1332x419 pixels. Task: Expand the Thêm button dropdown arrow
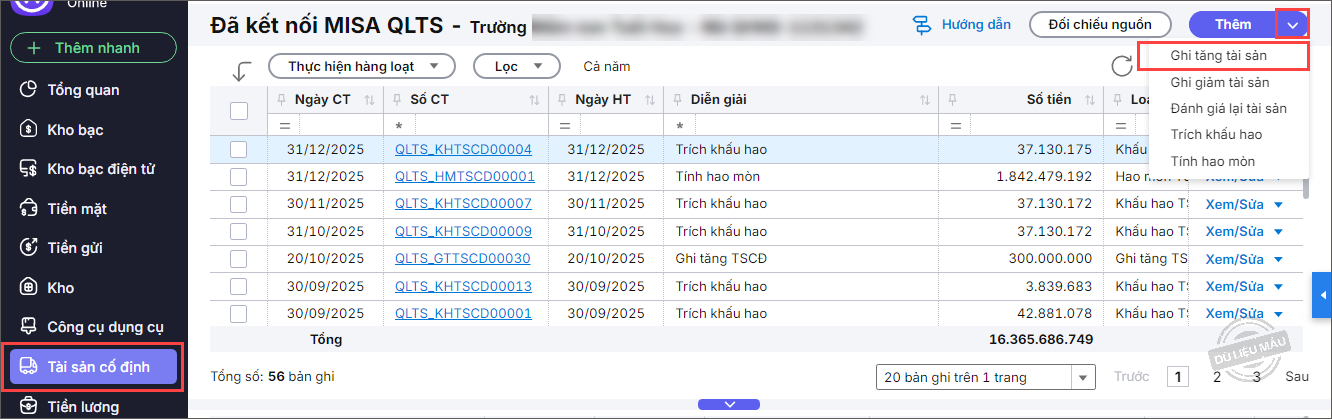pyautogui.click(x=1293, y=25)
